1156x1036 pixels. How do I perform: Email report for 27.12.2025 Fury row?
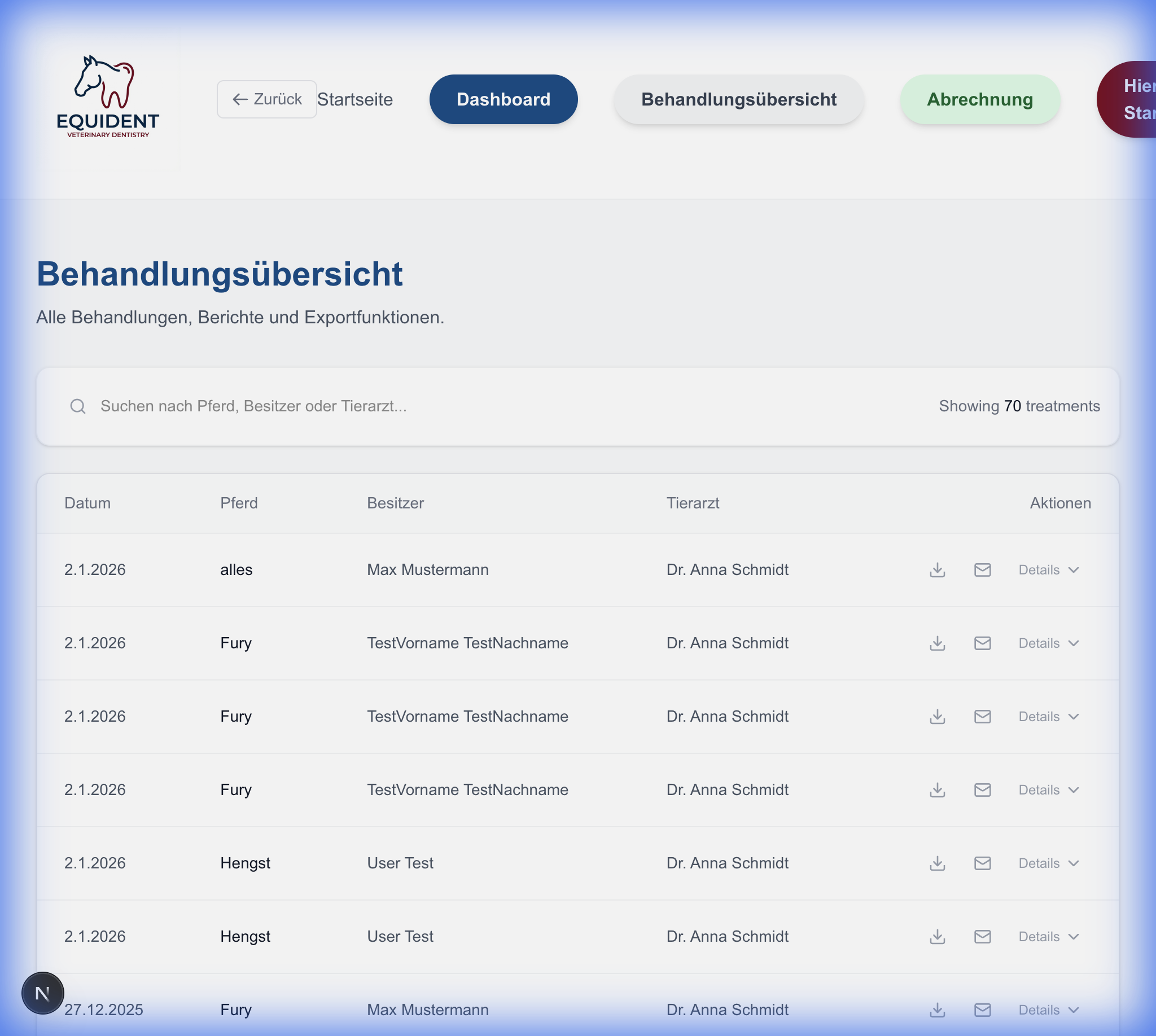coord(982,1010)
